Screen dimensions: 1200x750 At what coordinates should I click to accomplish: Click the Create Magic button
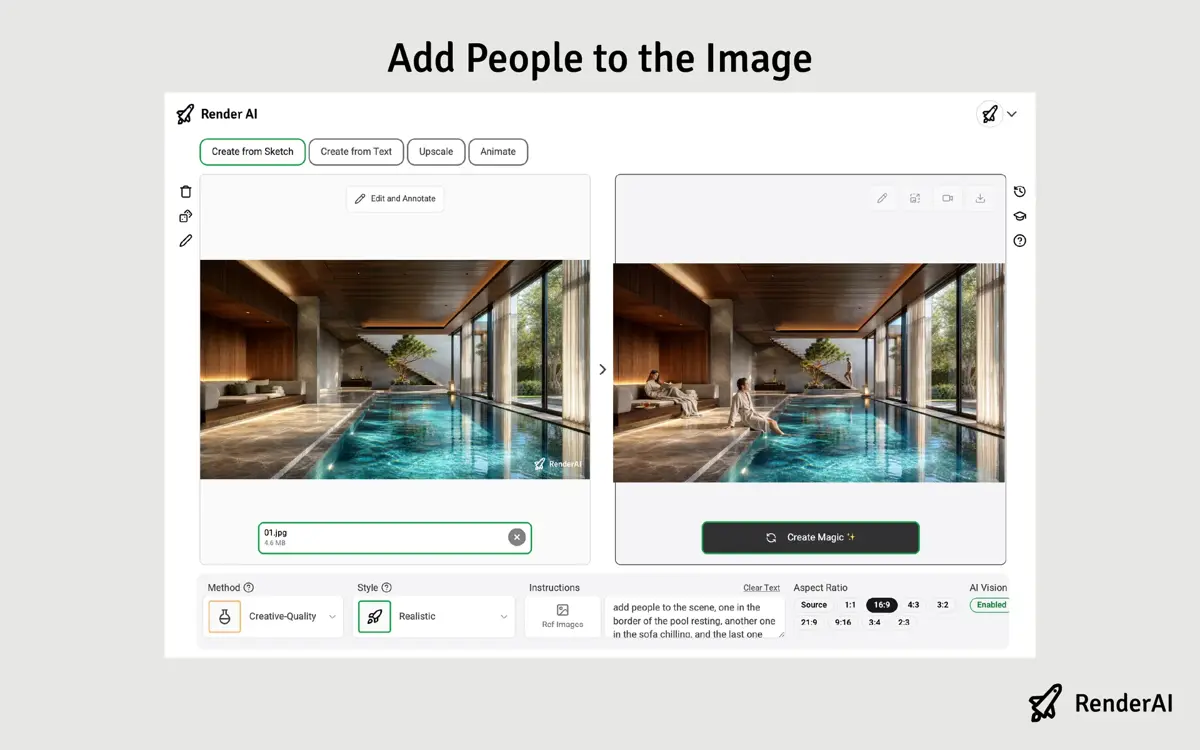click(x=810, y=537)
